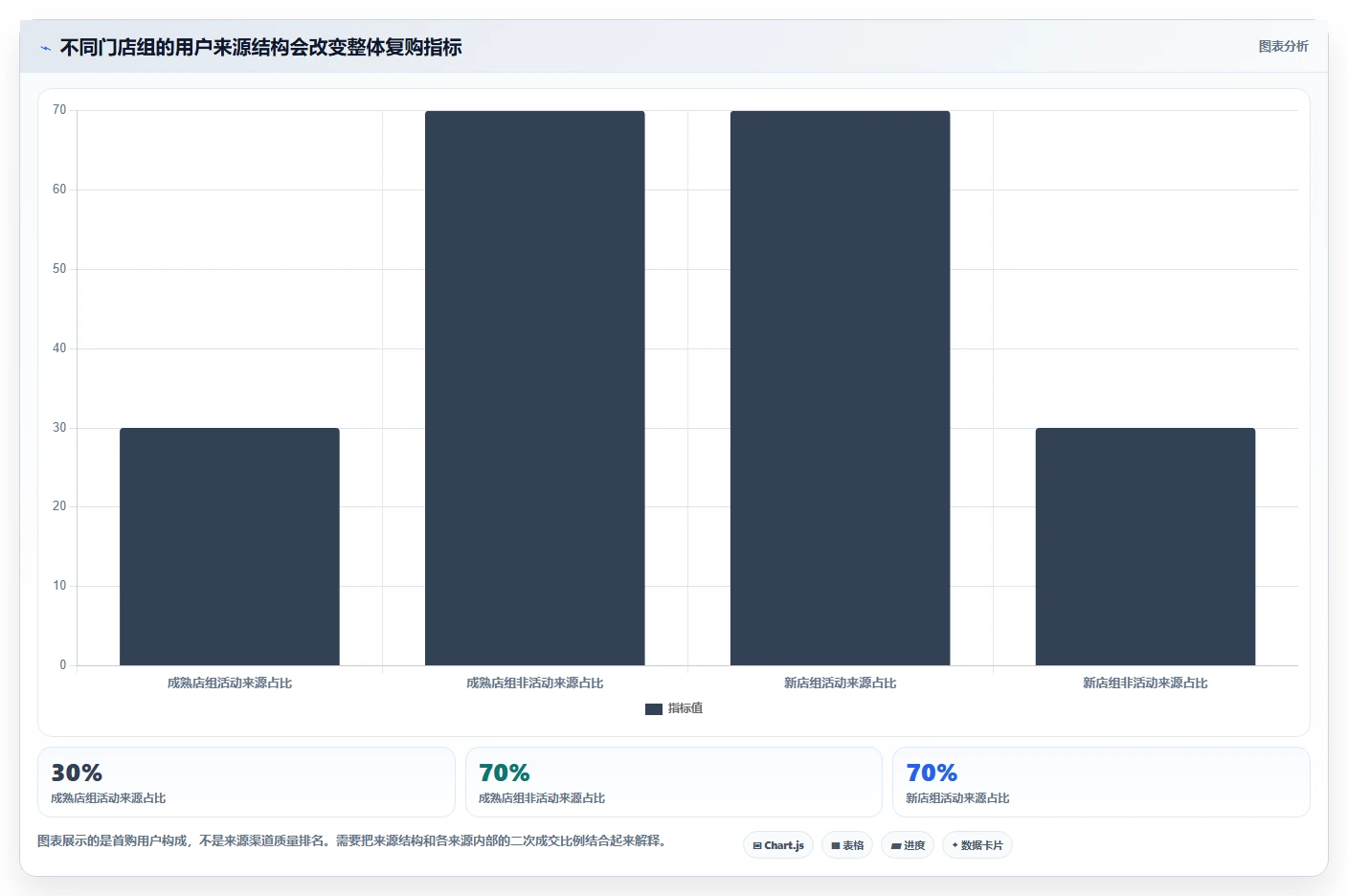1348x896 pixels.
Task: Click the 新店组非活动来源占比 bar
Action: [1145, 547]
